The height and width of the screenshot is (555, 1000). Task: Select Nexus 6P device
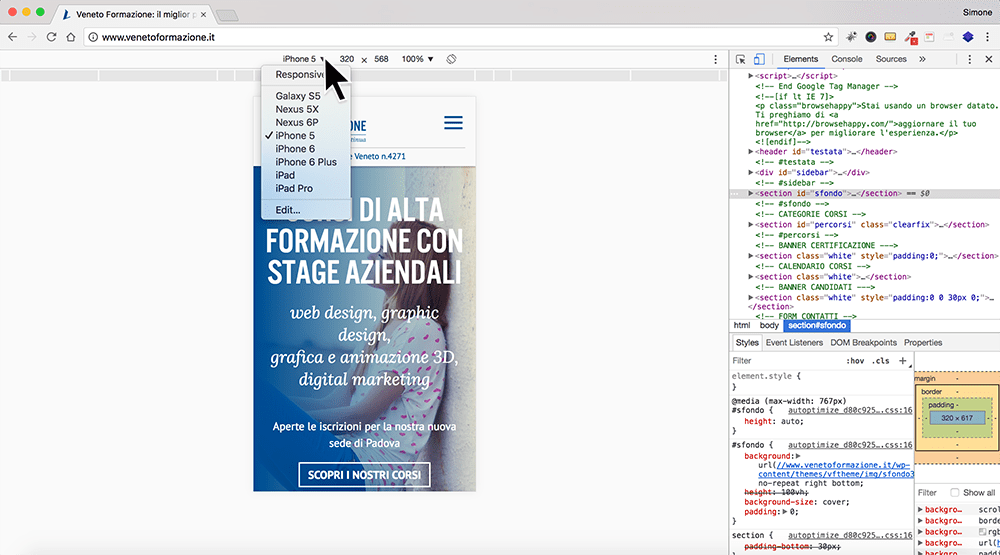297,122
